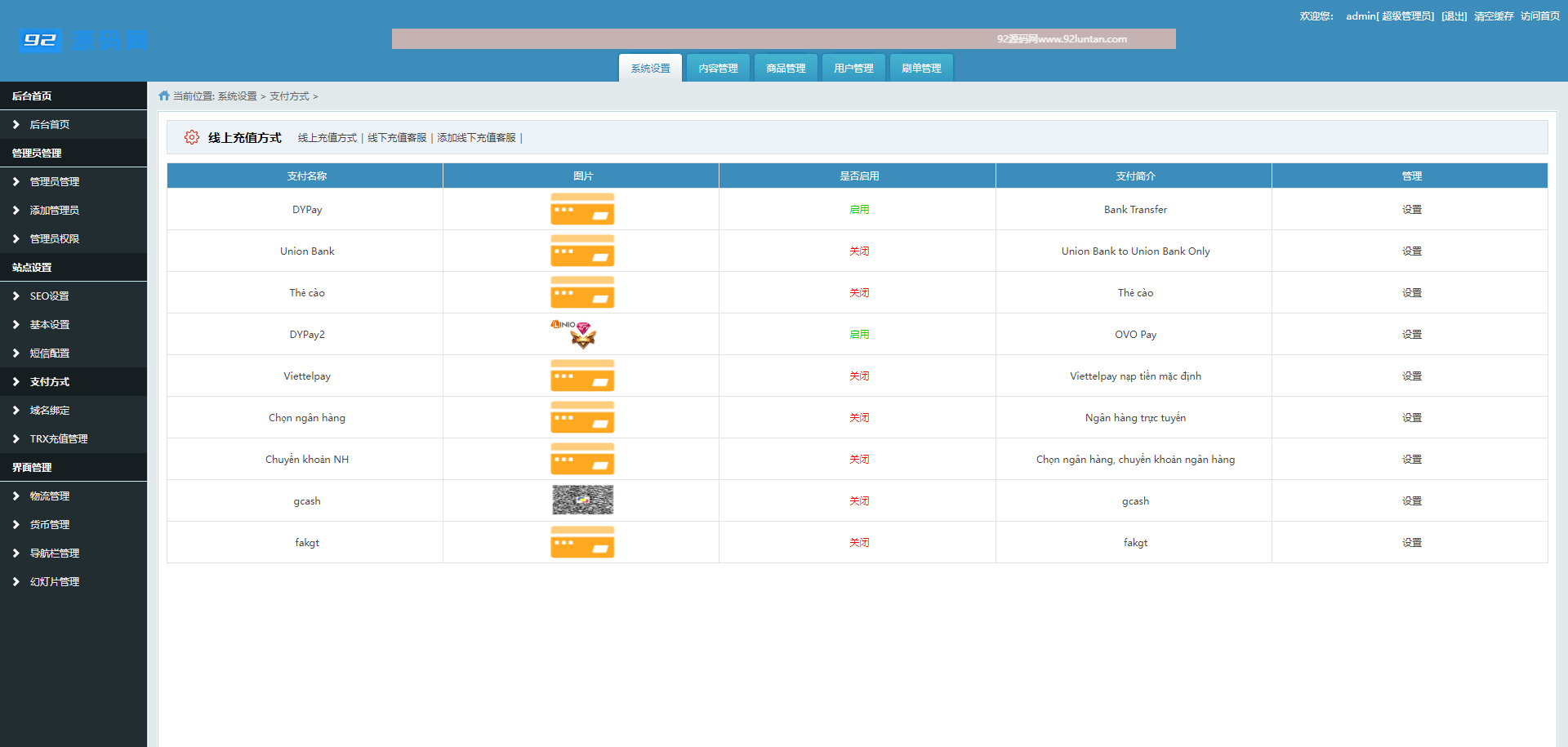This screenshot has width=1568, height=747.
Task: Switch to 内容管理 tab
Action: click(718, 68)
